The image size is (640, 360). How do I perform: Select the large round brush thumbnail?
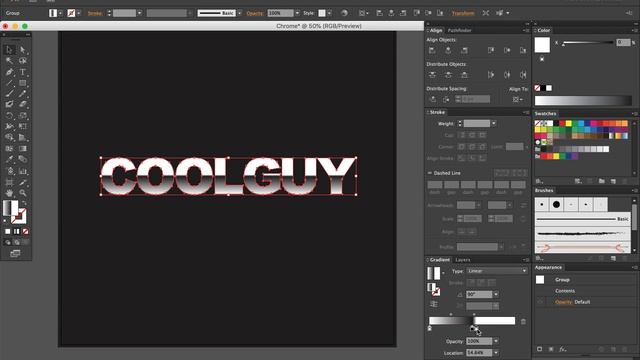click(556, 204)
